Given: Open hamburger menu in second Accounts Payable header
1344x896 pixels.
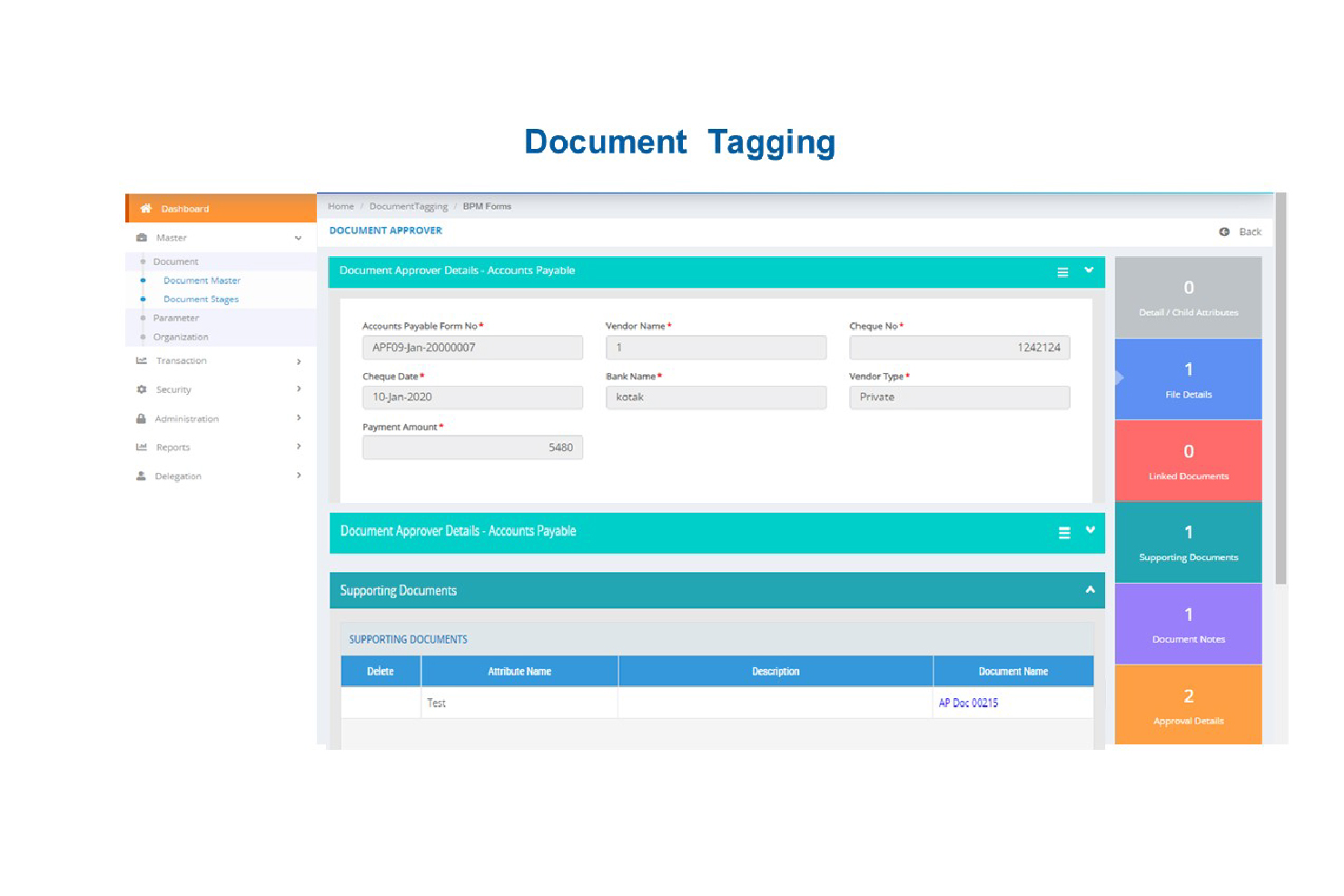Looking at the screenshot, I should pos(1064,533).
